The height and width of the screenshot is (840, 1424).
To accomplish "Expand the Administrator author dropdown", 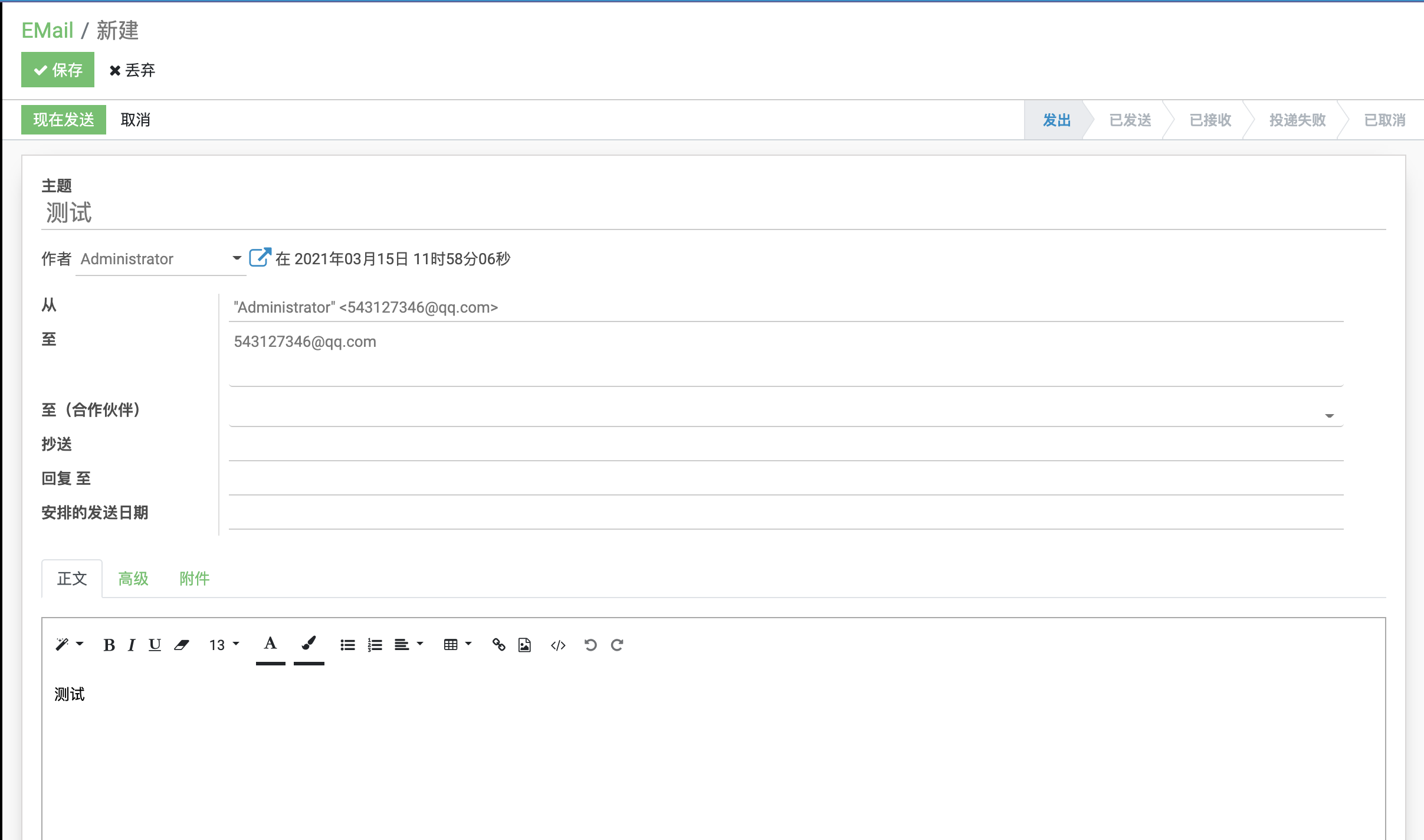I will pos(237,258).
